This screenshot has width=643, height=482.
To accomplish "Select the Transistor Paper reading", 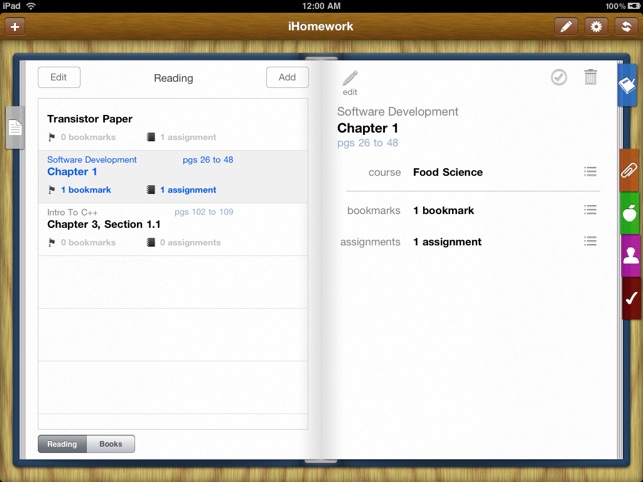I will click(173, 125).
